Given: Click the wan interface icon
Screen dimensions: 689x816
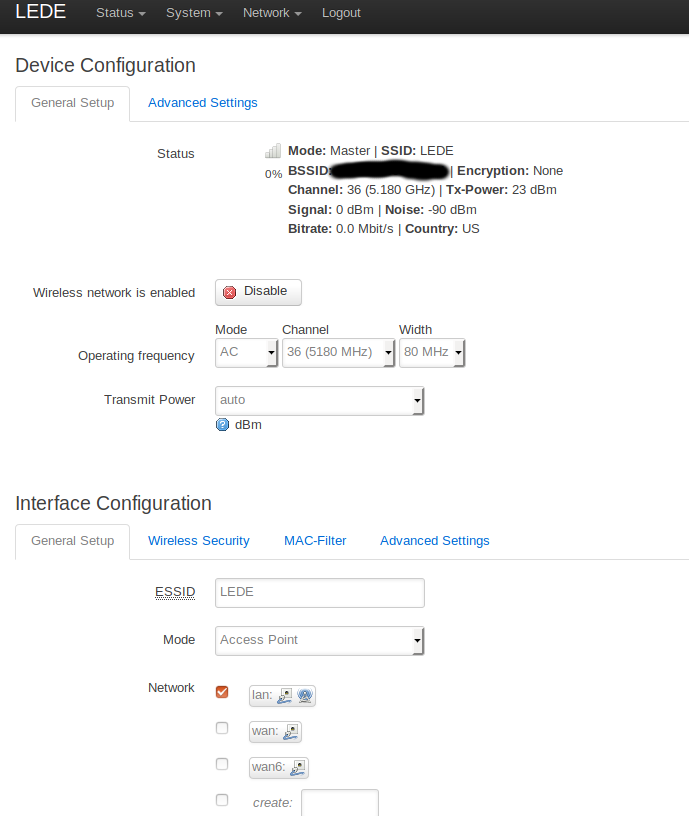Looking at the screenshot, I should (x=291, y=732).
